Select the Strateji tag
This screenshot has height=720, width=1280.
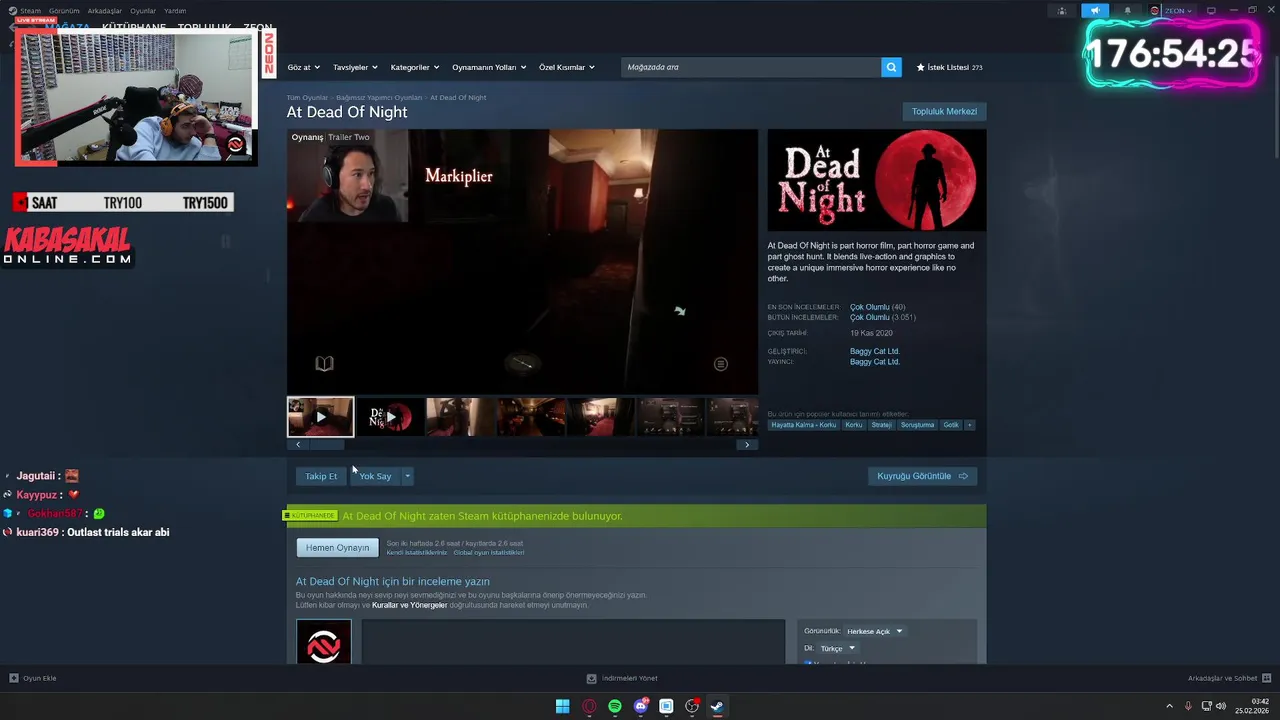pos(881,425)
